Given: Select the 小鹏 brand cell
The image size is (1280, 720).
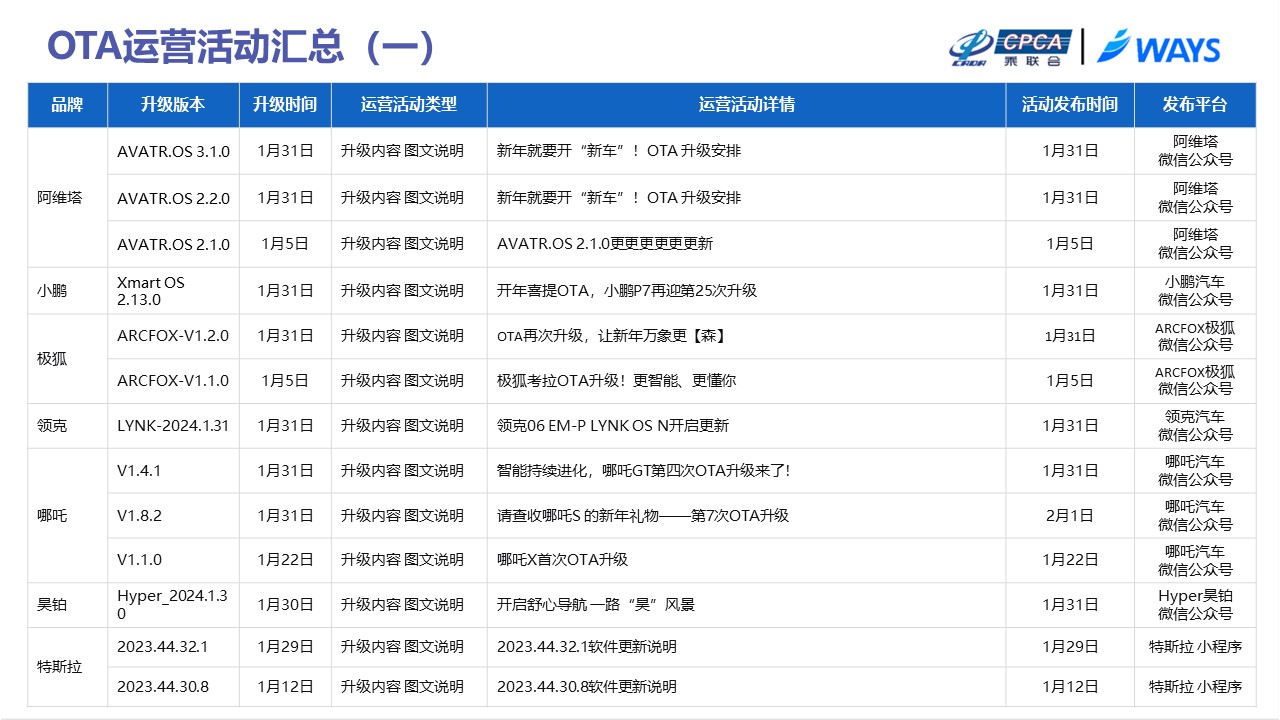Looking at the screenshot, I should coord(67,291).
